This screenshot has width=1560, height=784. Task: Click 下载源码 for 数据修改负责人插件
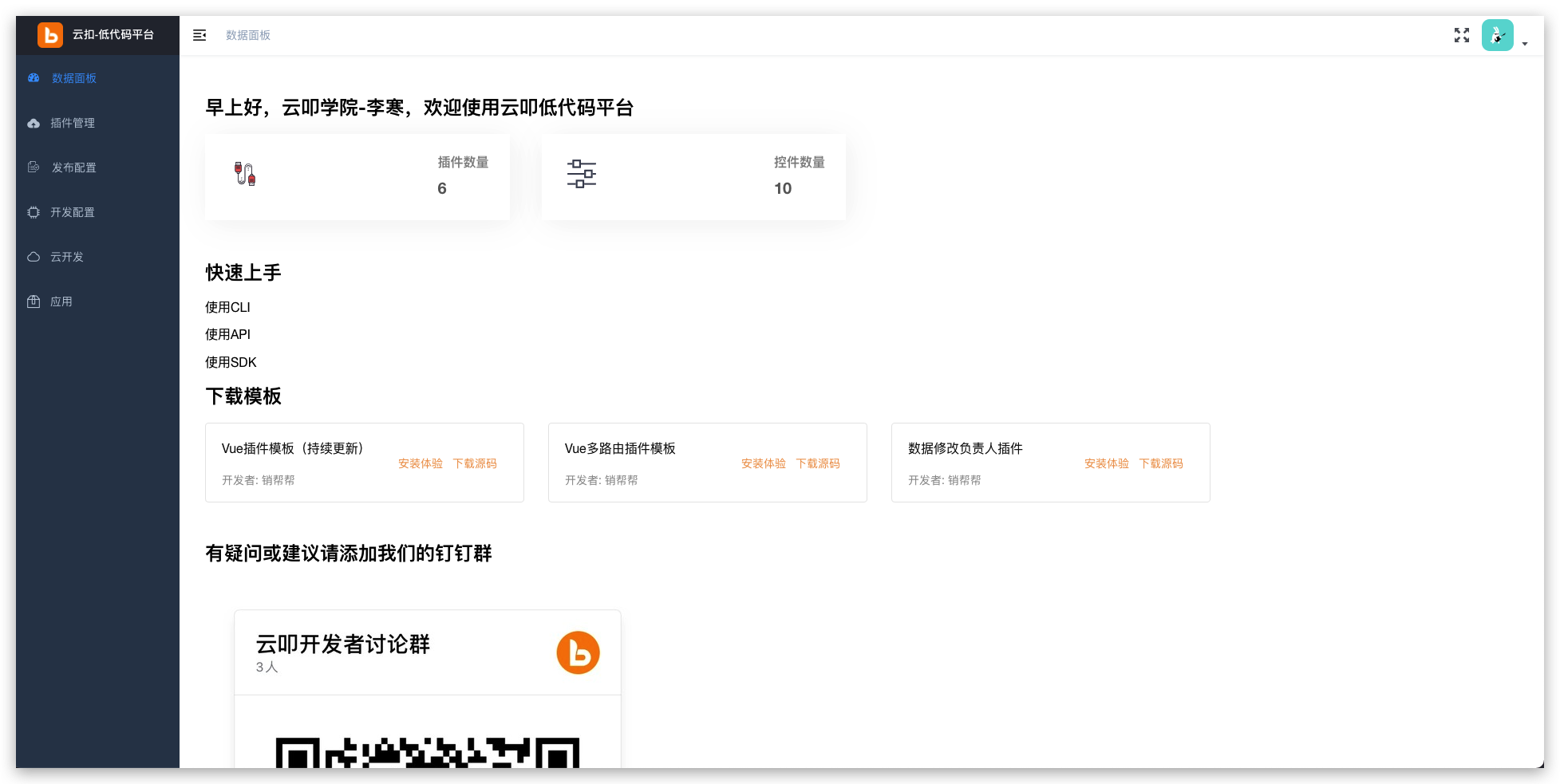pos(1160,463)
